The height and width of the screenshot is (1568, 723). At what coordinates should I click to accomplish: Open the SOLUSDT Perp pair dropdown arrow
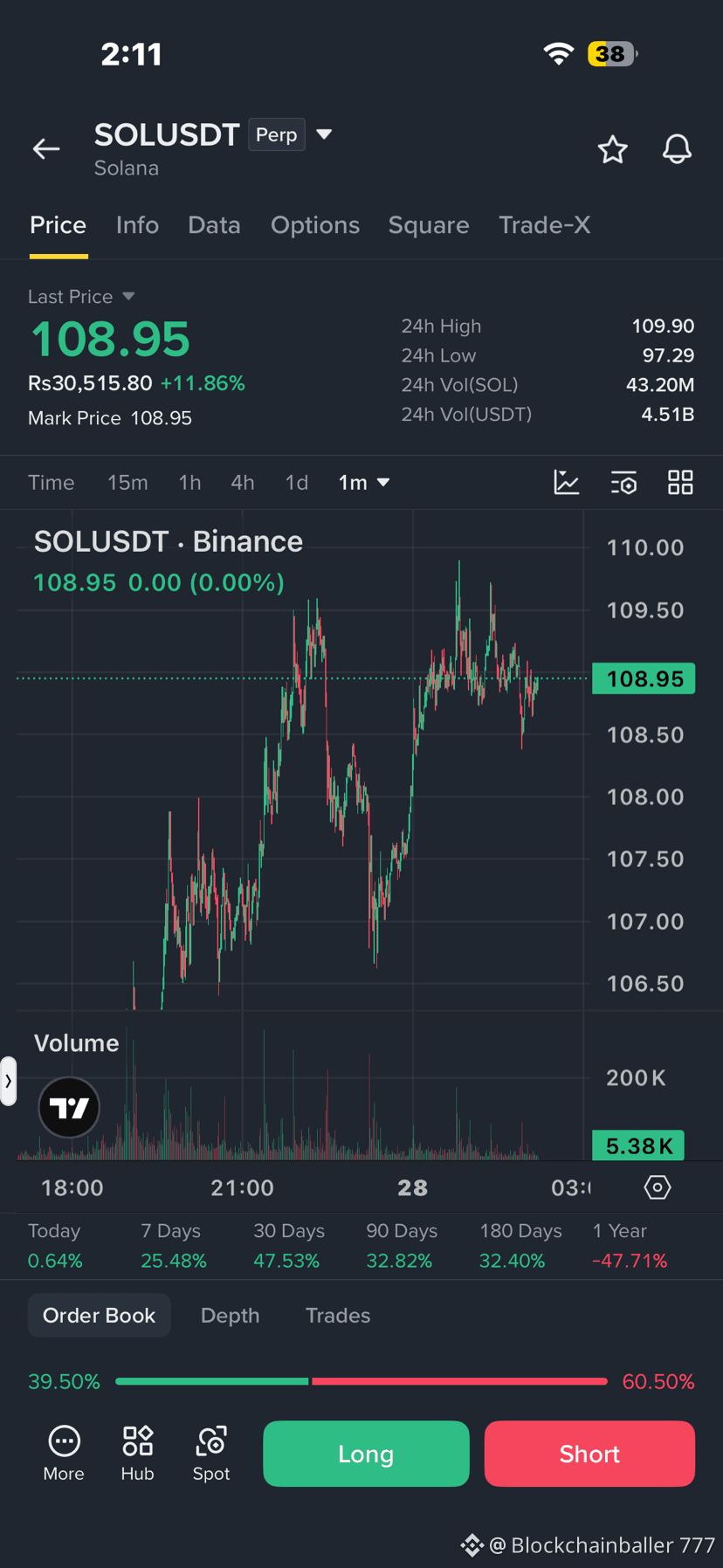[x=324, y=134]
